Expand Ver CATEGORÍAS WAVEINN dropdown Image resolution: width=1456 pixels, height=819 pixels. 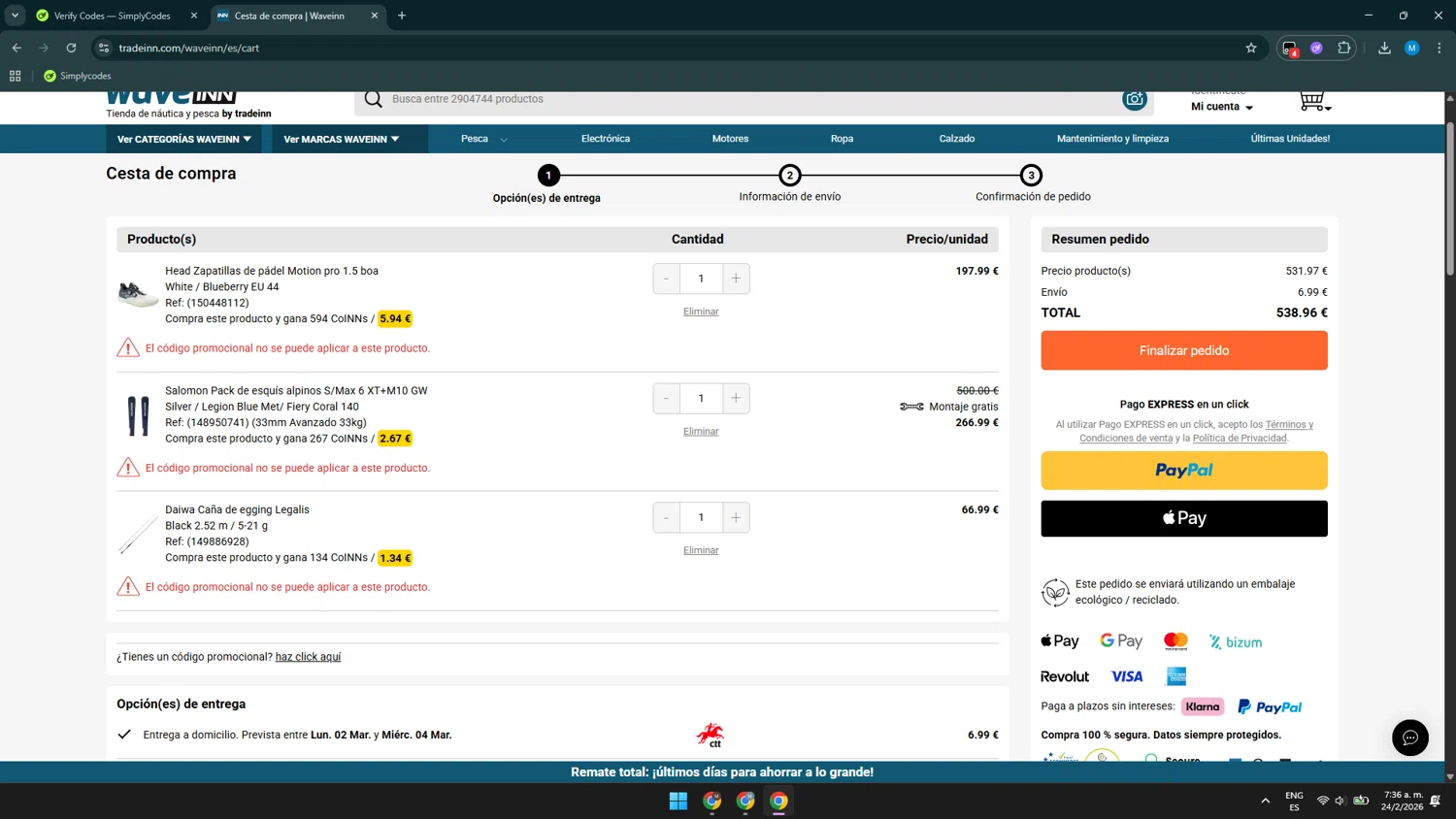point(184,139)
